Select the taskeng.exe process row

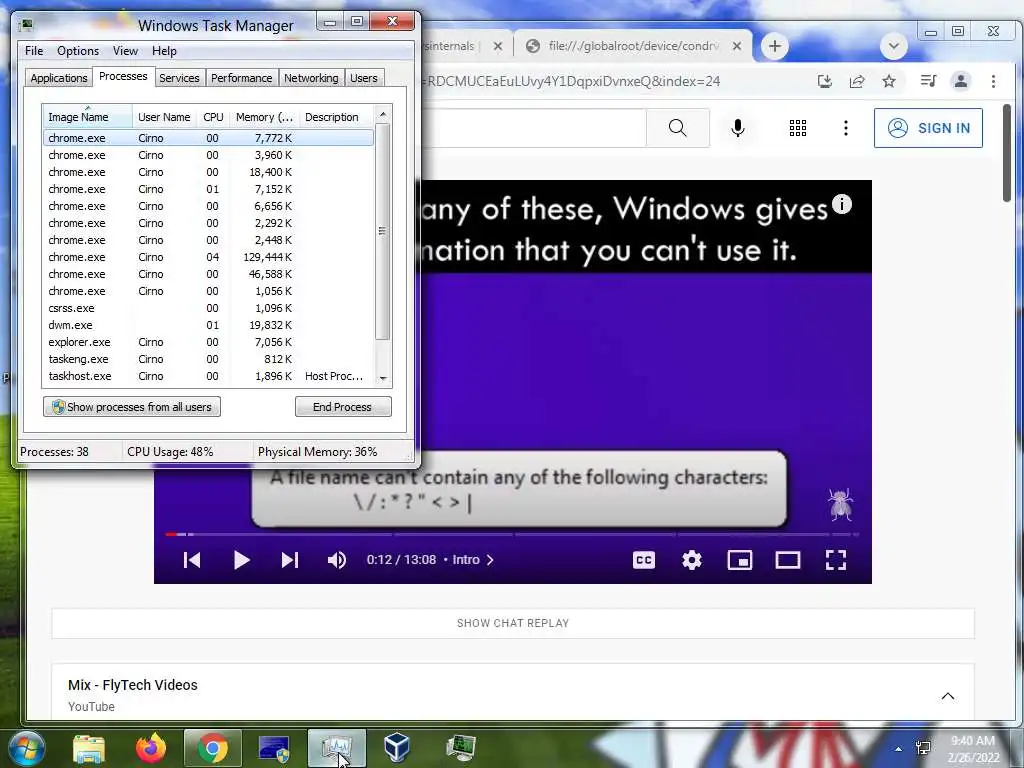pyautogui.click(x=208, y=359)
